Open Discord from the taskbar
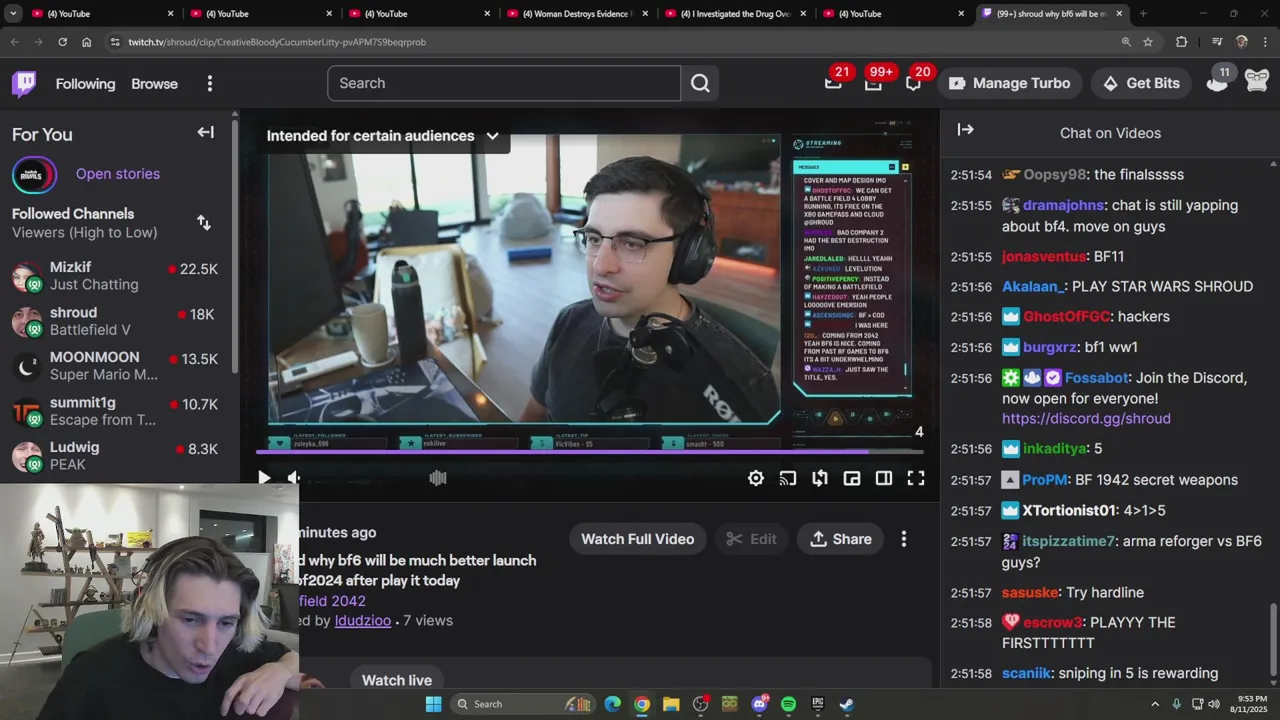Viewport: 1280px width, 720px height. [x=759, y=704]
